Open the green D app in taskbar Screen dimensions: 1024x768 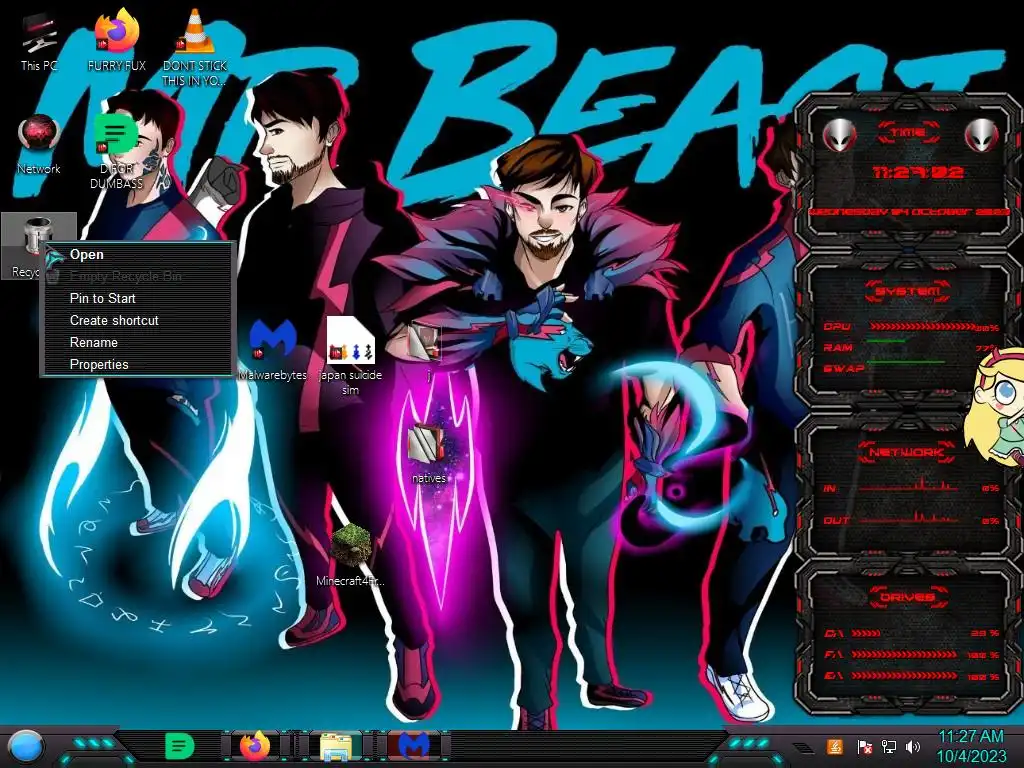pos(179,746)
